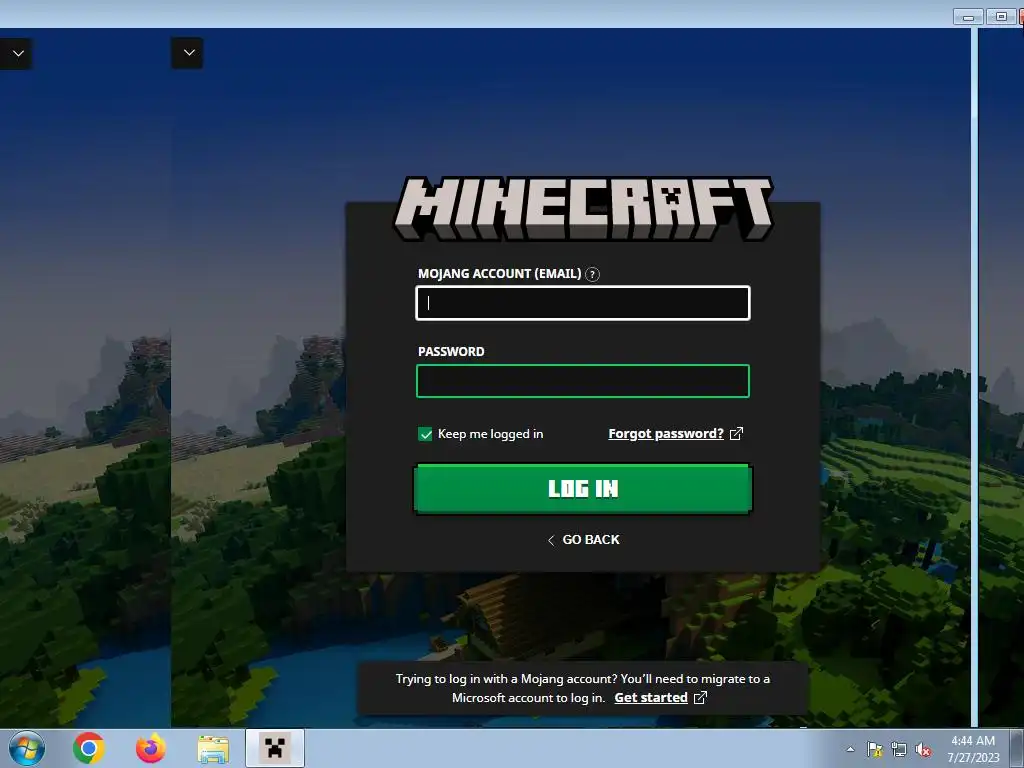Maximize the launcher window
This screenshot has width=1024, height=768.
pos(1000,16)
